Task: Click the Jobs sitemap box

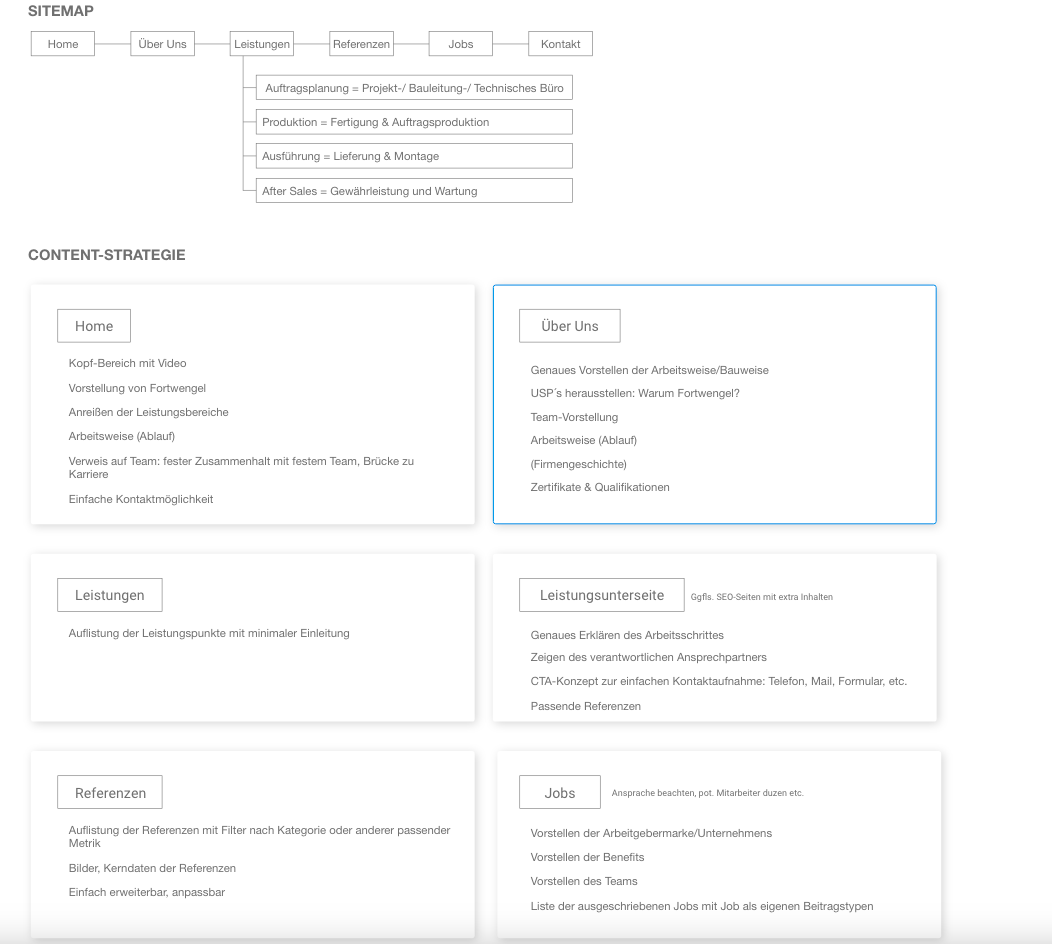Action: 460,44
